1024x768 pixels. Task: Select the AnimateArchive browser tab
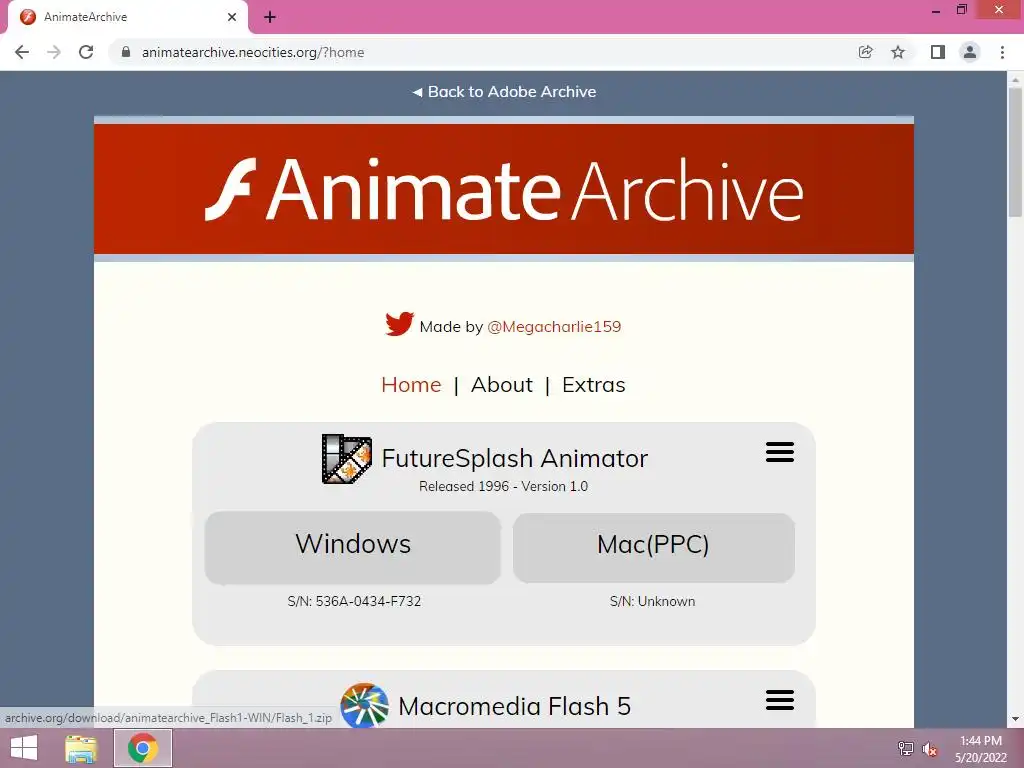tap(127, 17)
